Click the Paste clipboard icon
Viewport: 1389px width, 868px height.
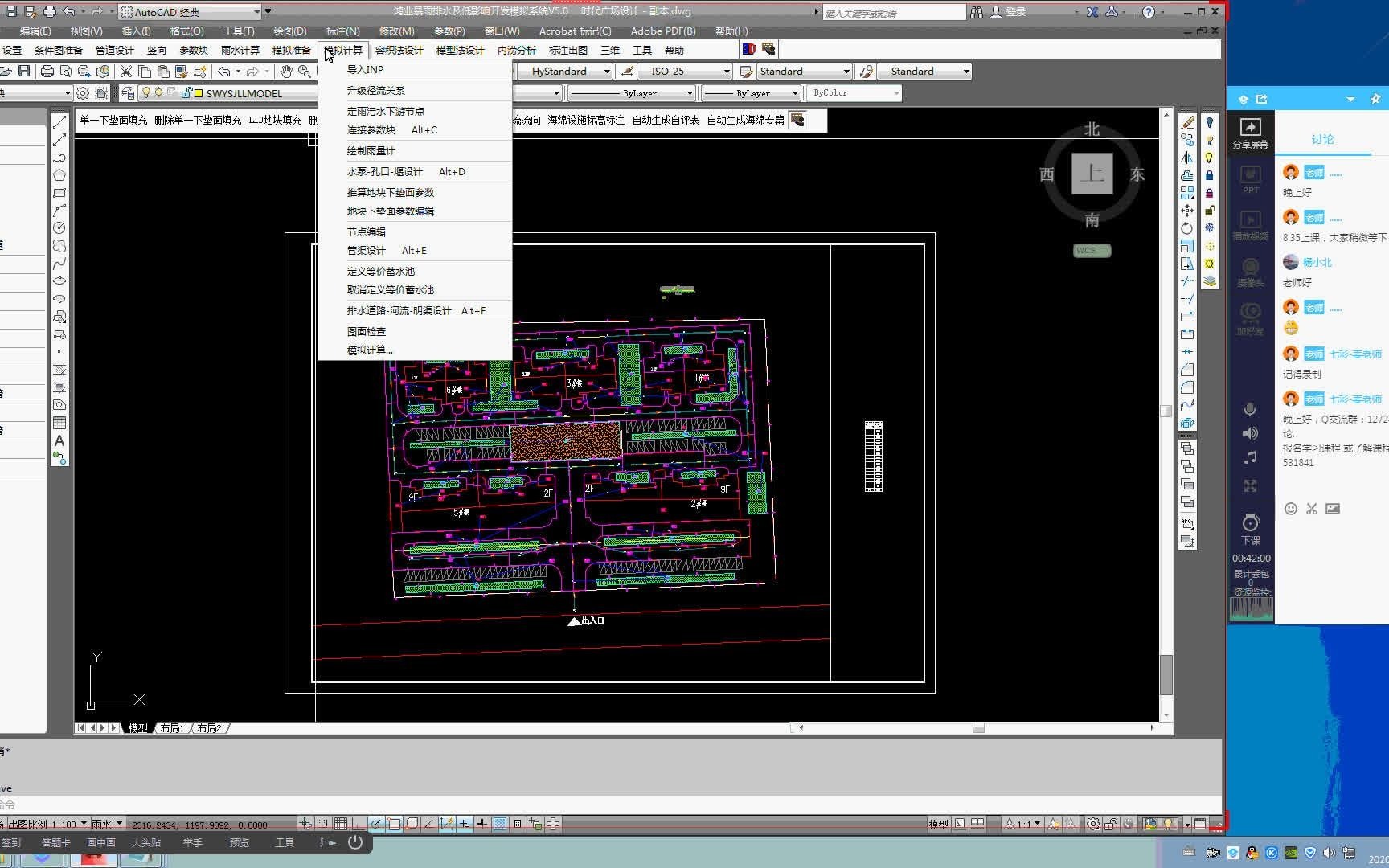coord(163,72)
